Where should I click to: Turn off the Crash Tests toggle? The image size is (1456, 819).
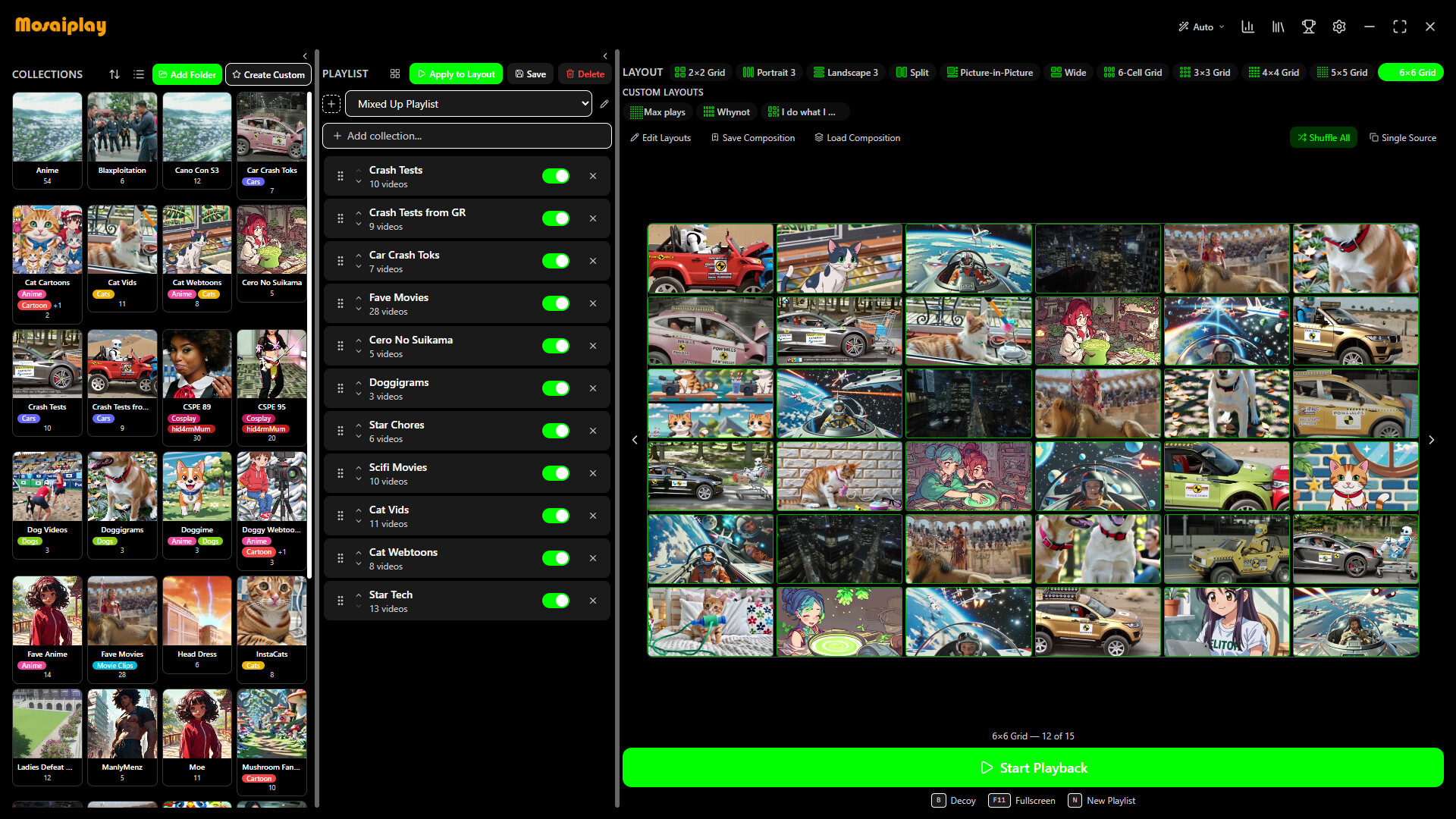click(556, 175)
